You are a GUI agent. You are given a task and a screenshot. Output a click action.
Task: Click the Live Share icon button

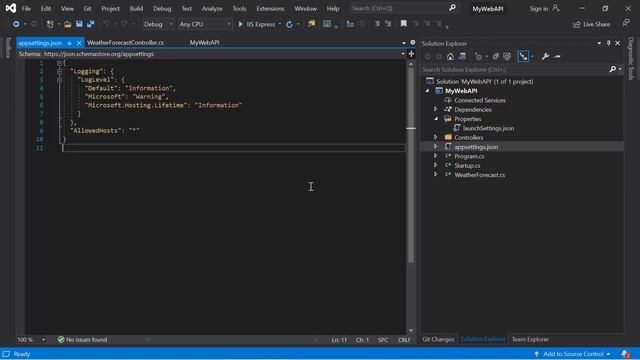[591, 24]
